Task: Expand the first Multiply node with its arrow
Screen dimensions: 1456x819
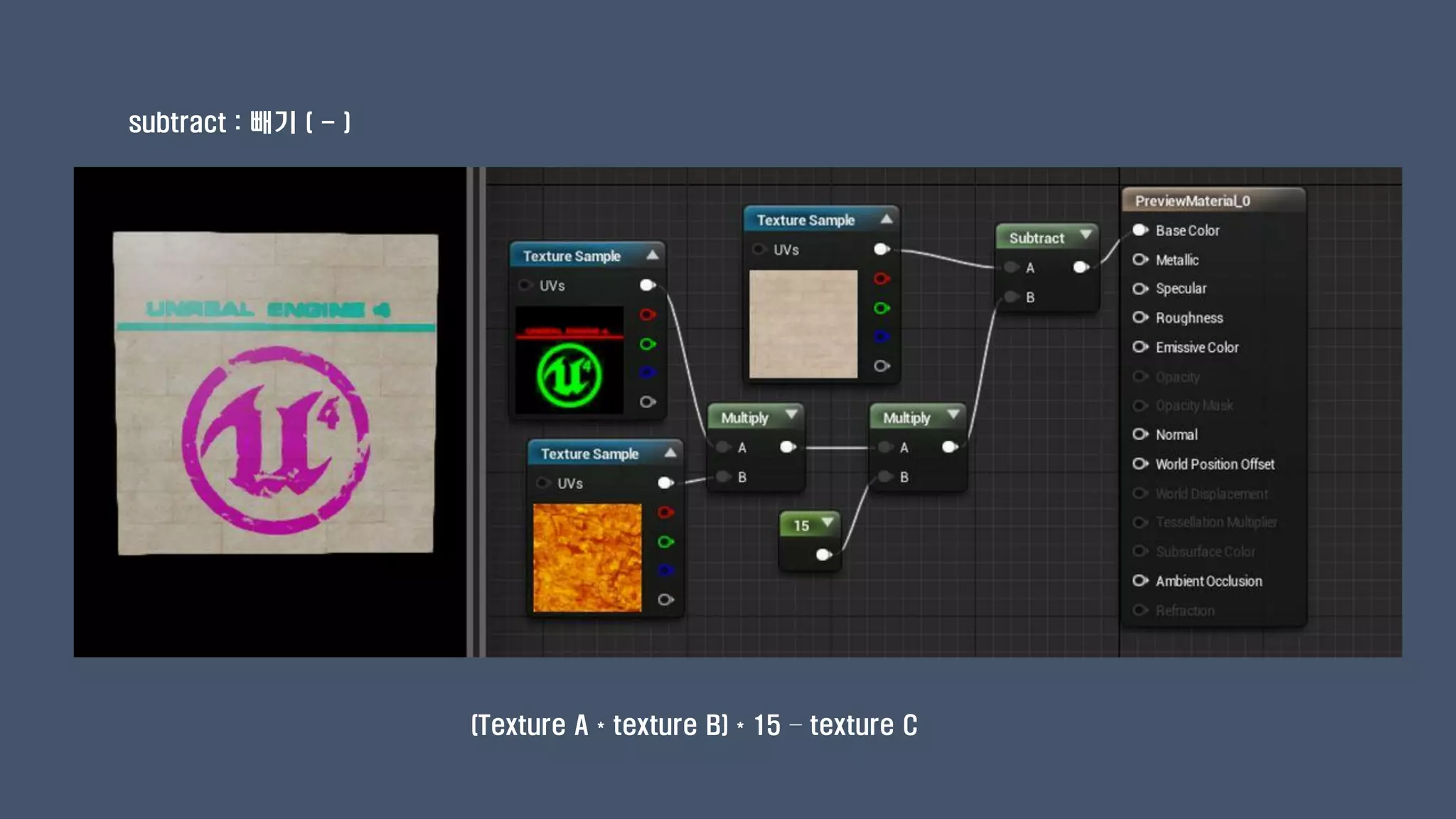Action: [x=791, y=414]
